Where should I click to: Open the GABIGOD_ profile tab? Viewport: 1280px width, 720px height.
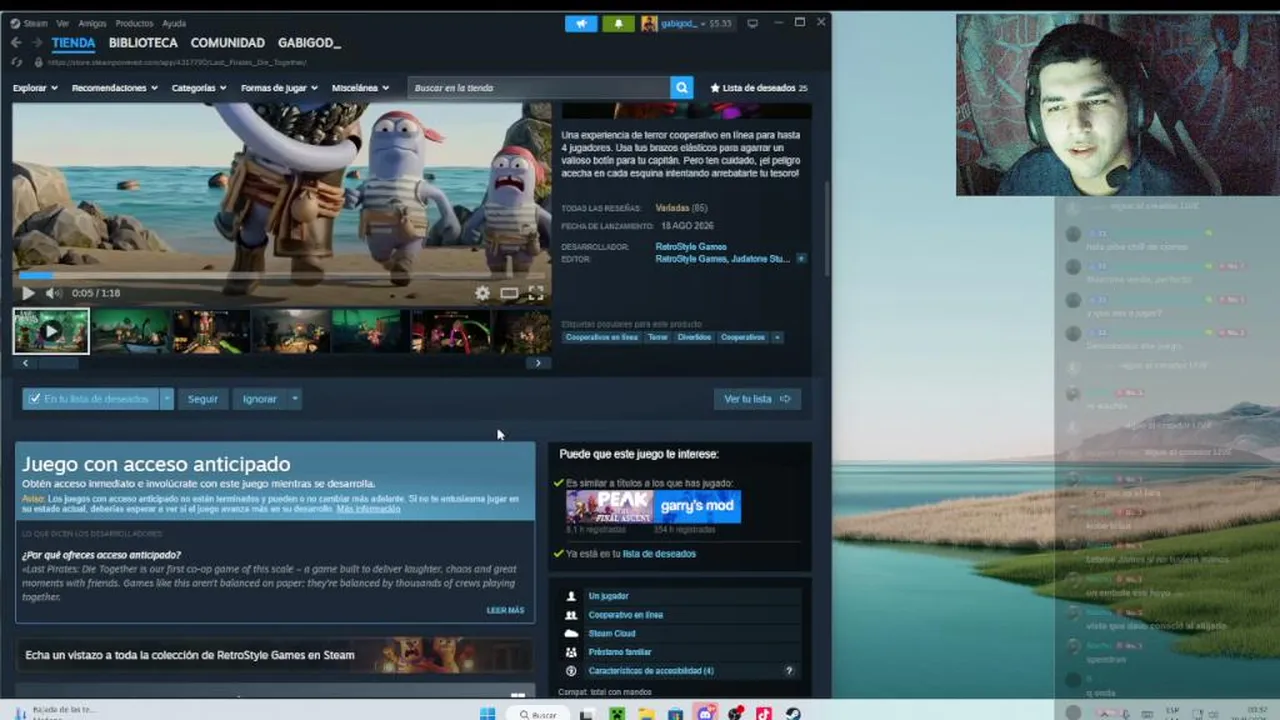click(x=309, y=43)
